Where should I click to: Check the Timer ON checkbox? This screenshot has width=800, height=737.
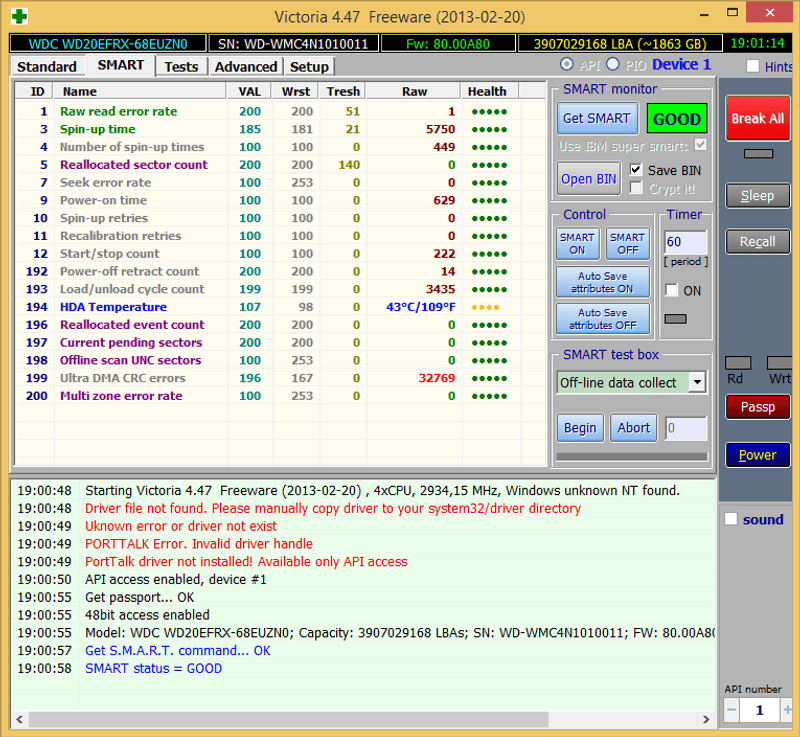point(672,290)
